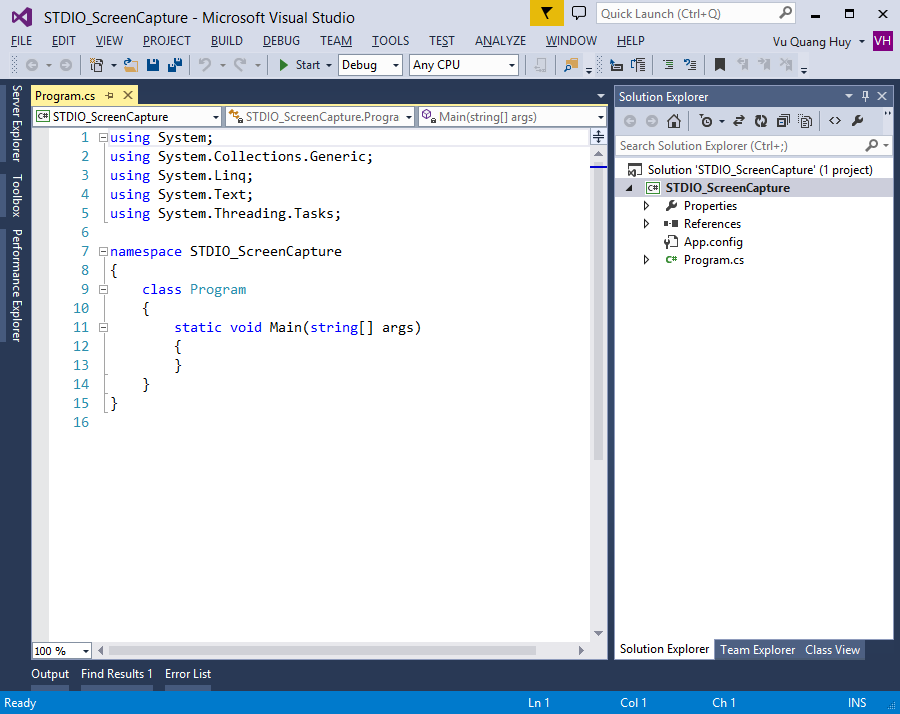Open Properties with the wrench icon
This screenshot has width=900, height=714.
coord(858,121)
